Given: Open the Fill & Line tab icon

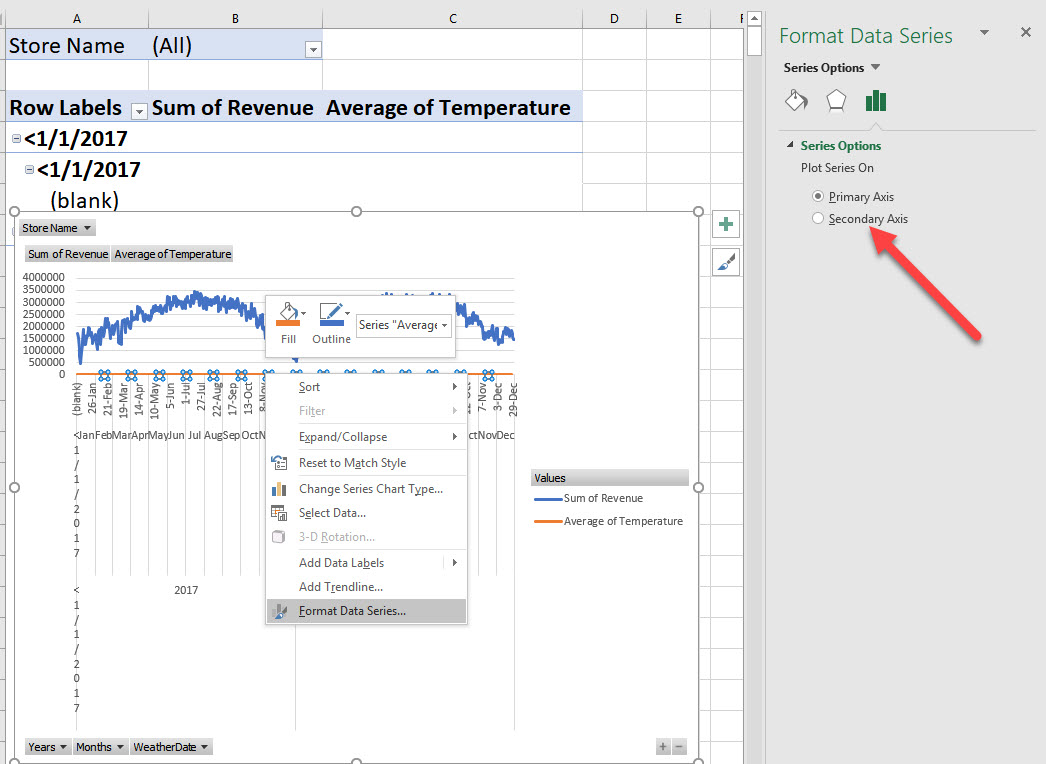Looking at the screenshot, I should [796, 101].
